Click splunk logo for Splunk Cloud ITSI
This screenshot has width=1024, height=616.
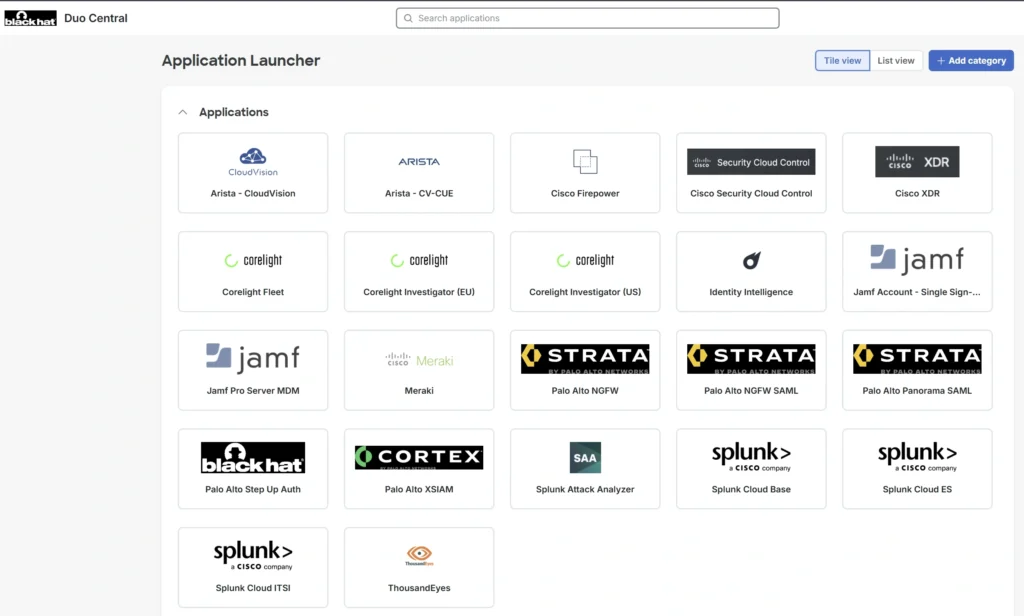point(253,555)
